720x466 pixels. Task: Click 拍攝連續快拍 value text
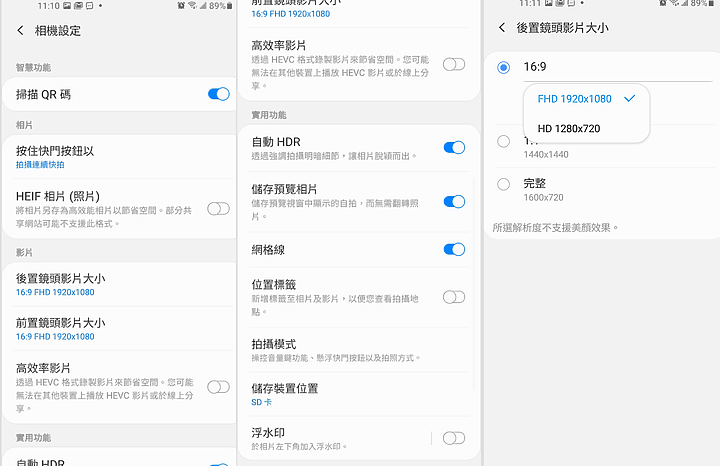[40, 164]
